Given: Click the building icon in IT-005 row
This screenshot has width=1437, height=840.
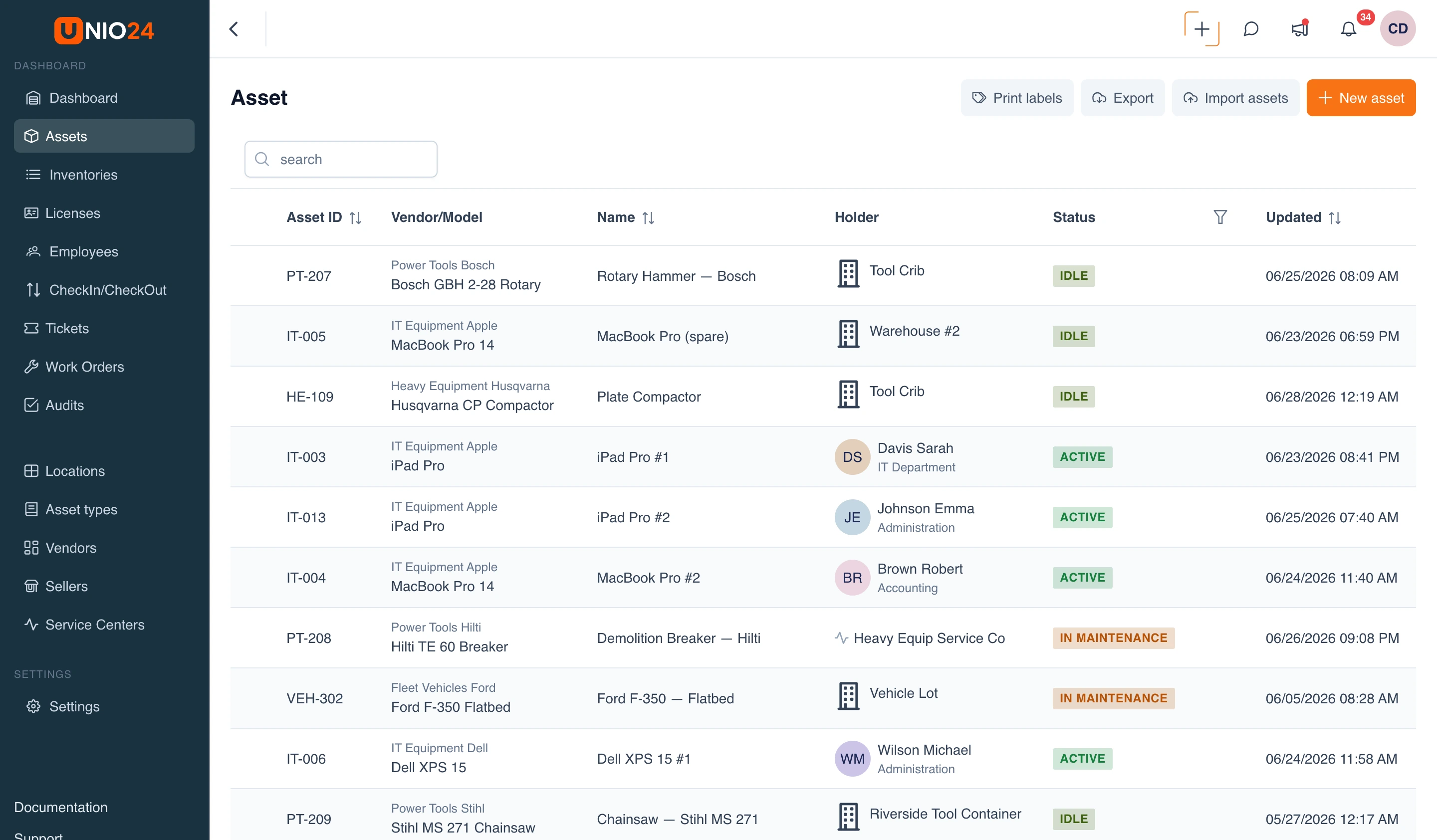Looking at the screenshot, I should click(848, 335).
